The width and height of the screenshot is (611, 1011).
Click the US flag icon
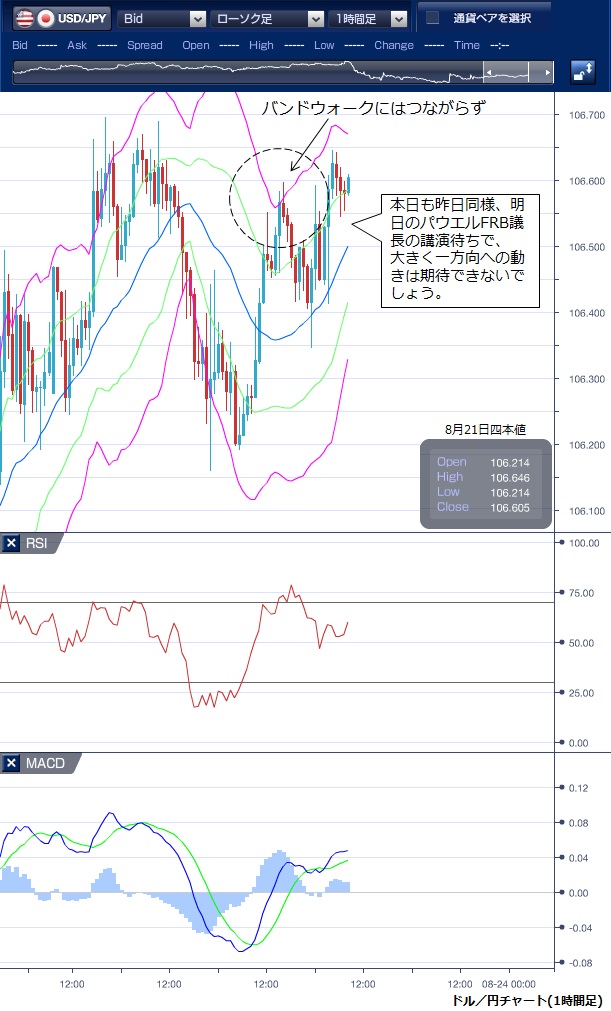(x=22, y=18)
